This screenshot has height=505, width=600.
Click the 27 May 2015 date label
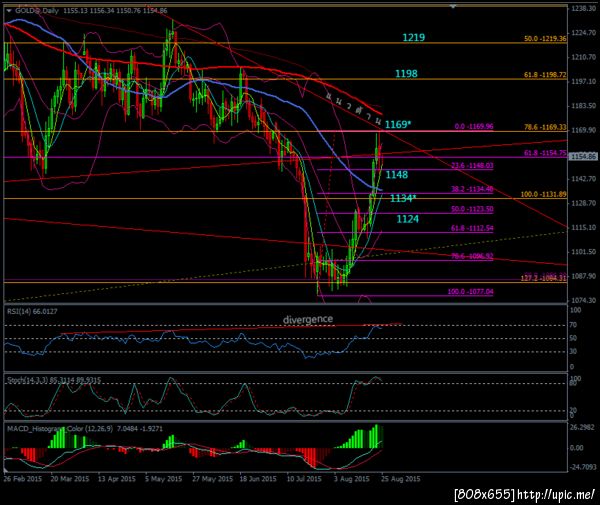[x=212, y=479]
